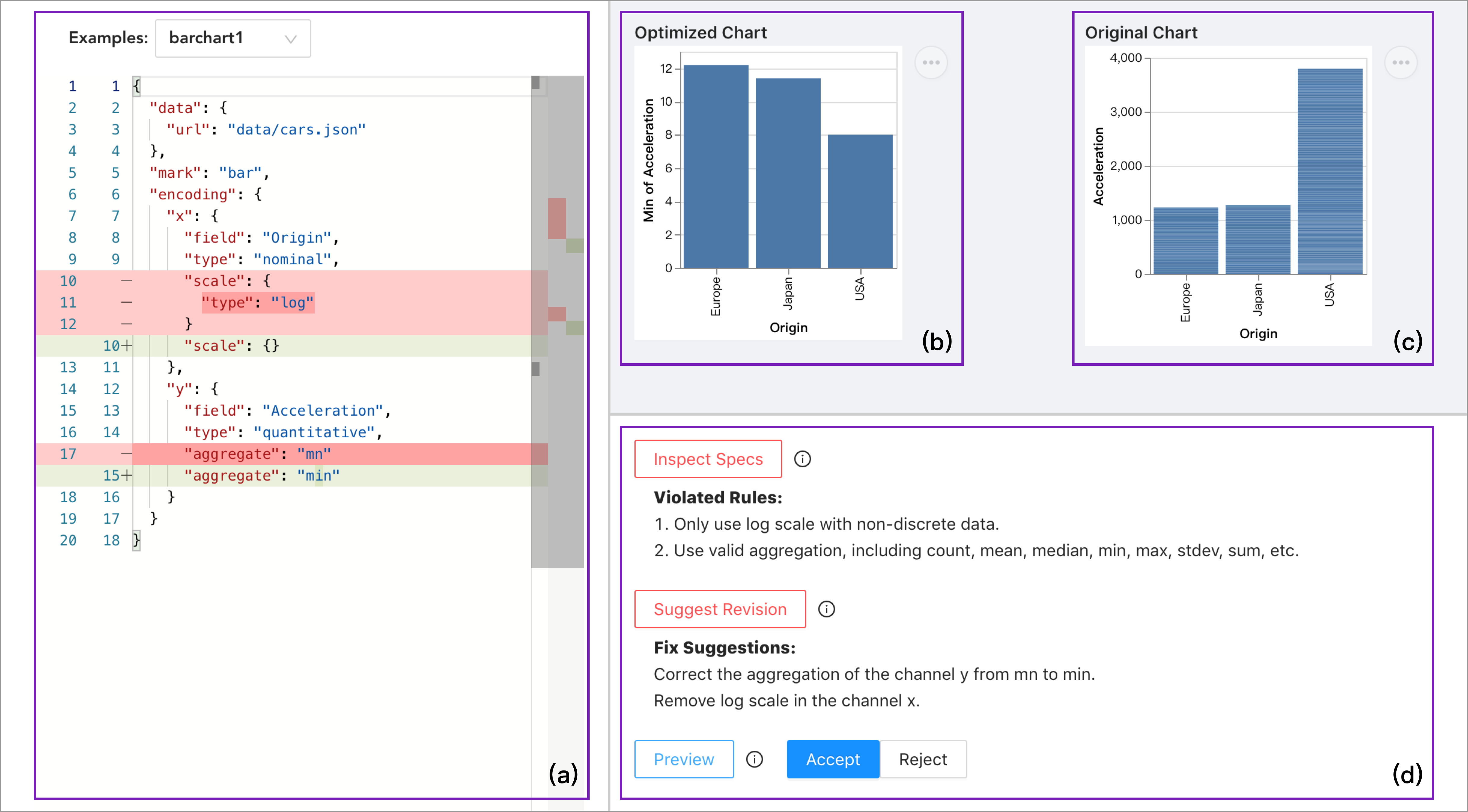Click the Inspect Specs button
Viewport: 1468px width, 812px height.
point(708,459)
